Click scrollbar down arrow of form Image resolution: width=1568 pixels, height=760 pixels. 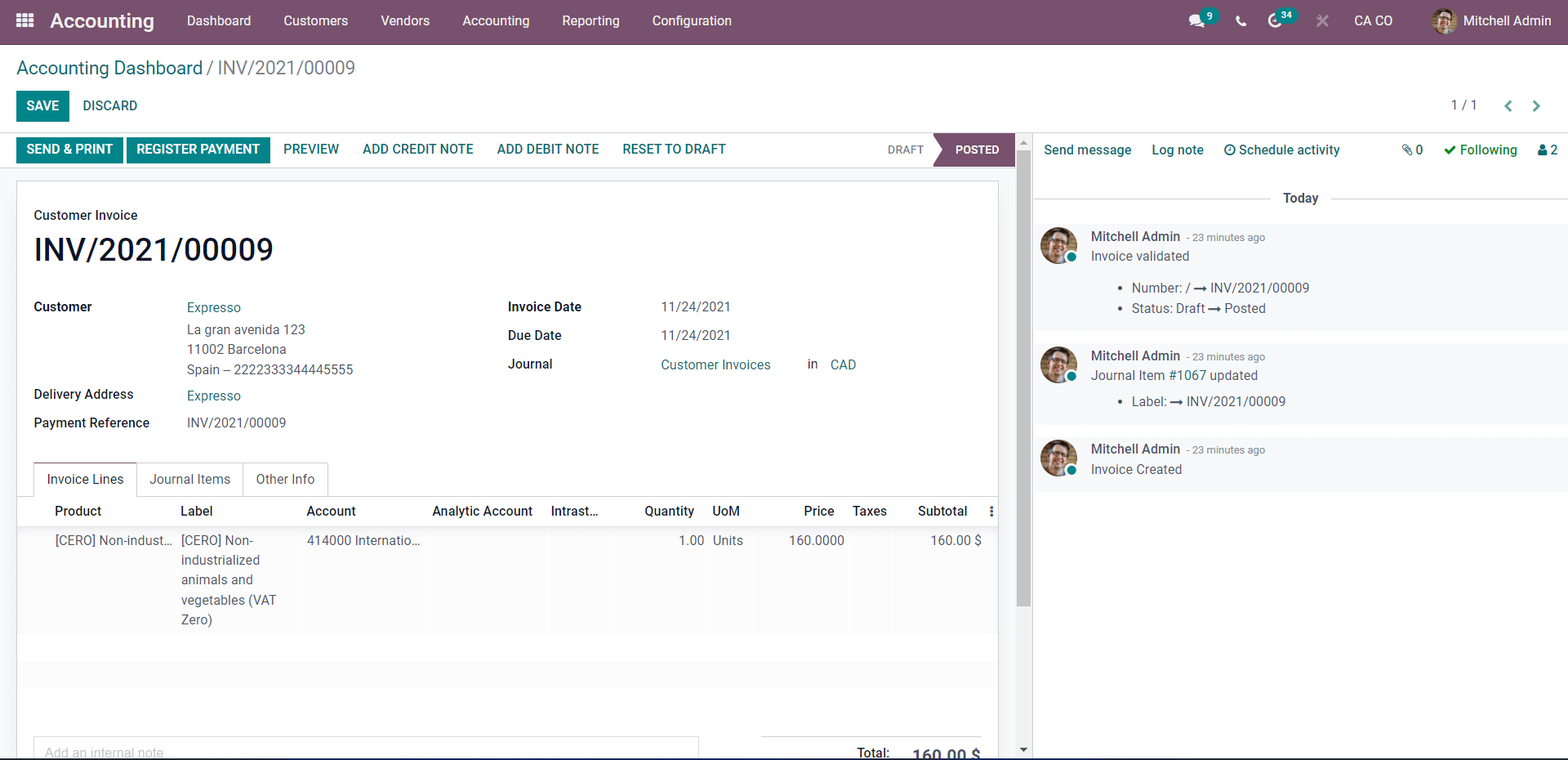pos(1024,749)
